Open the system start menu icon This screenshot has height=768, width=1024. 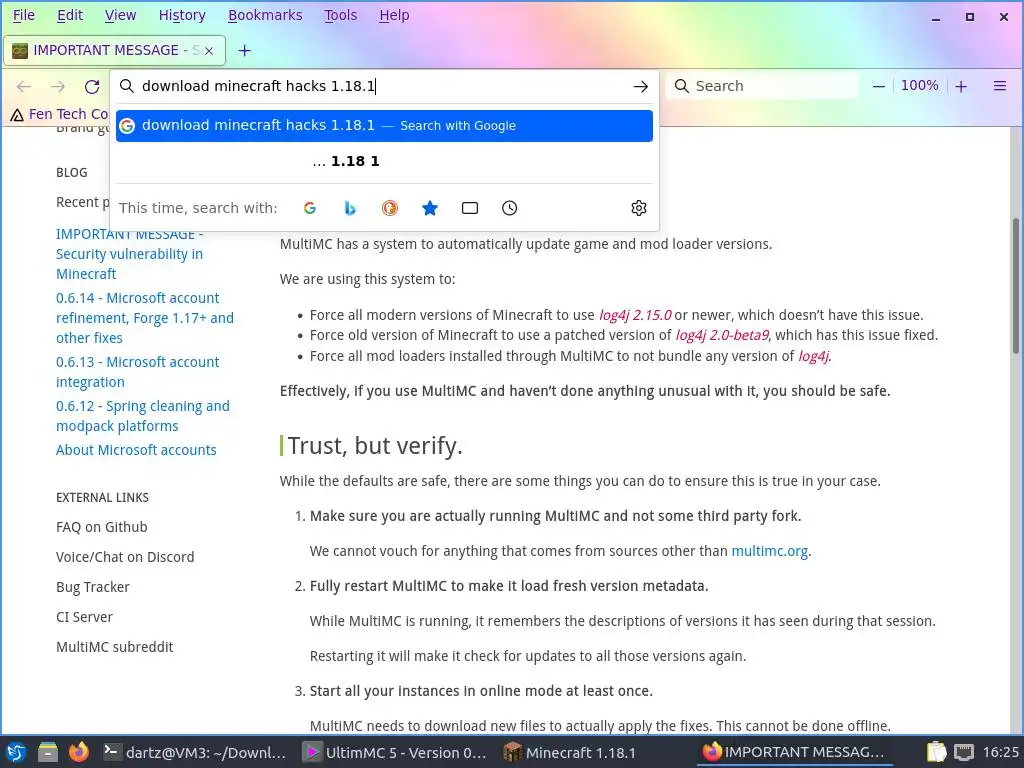coord(16,752)
